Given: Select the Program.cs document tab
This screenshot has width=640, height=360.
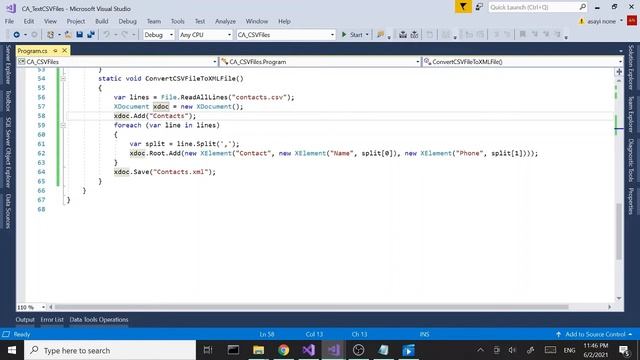Looking at the screenshot, I should pos(33,51).
